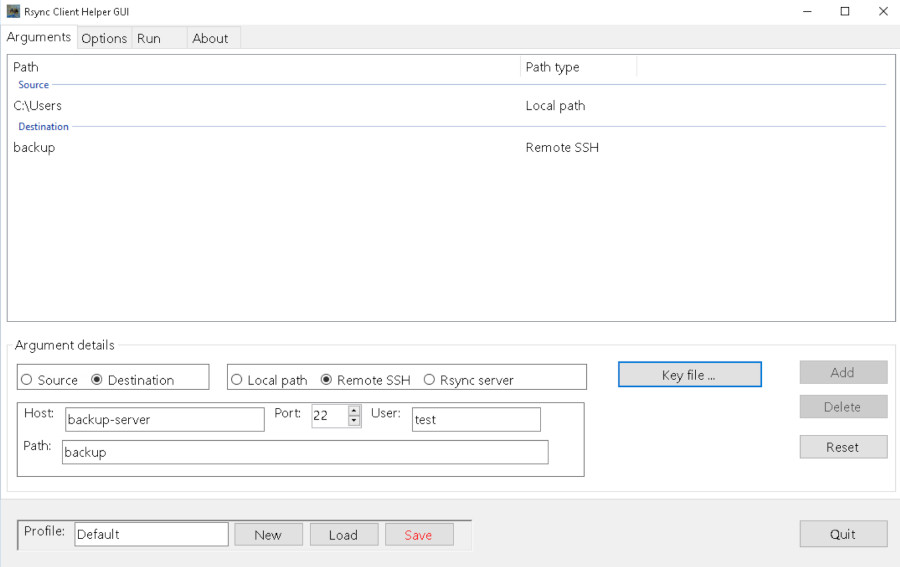
Task: Choose the Remote SSH option
Action: click(327, 380)
